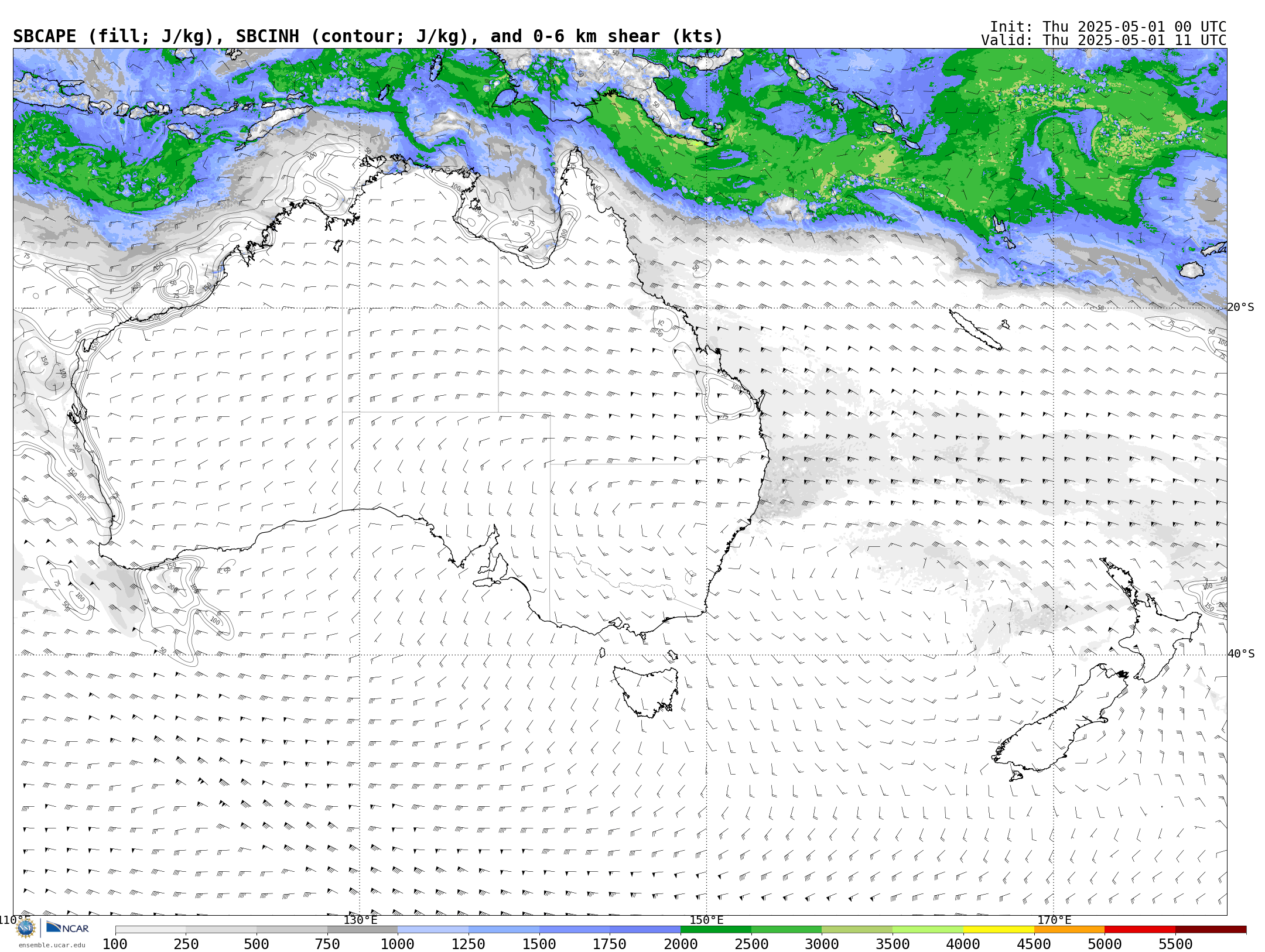Pick the pale blue 1000–1250 colorbar swatch
Screen dimensions: 1265x952
click(x=433, y=930)
